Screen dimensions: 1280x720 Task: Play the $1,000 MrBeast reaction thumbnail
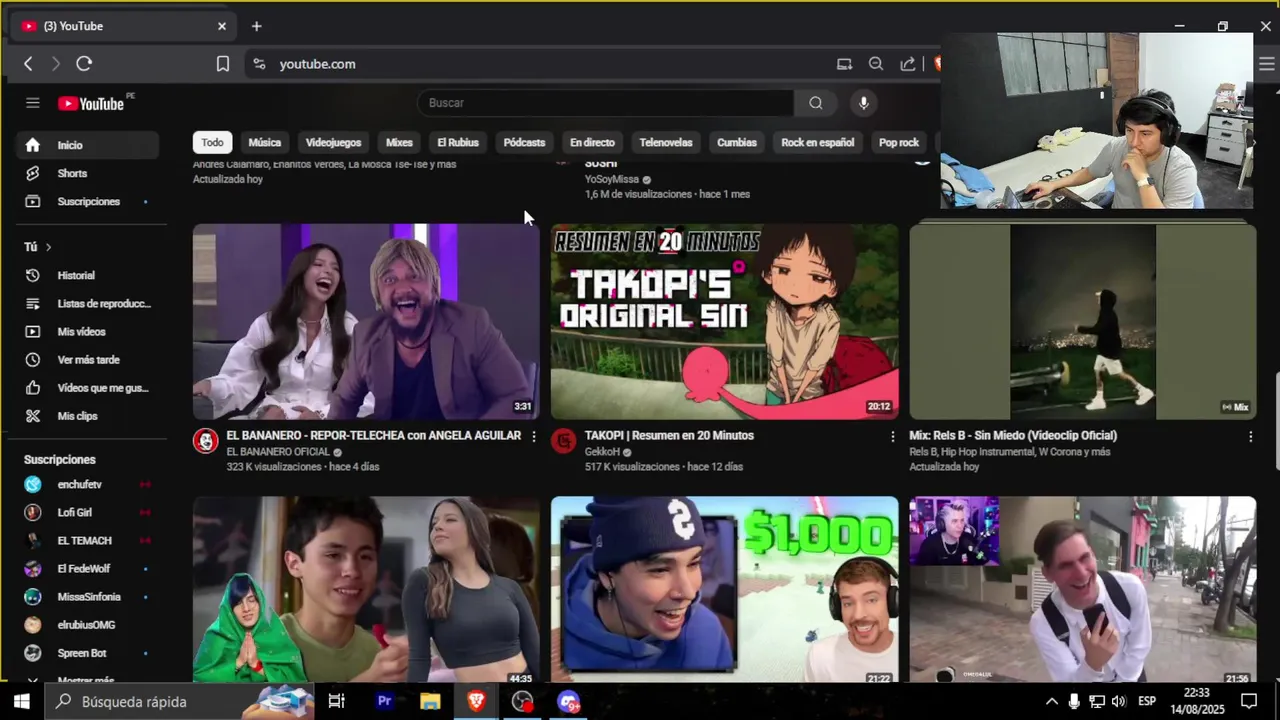725,590
